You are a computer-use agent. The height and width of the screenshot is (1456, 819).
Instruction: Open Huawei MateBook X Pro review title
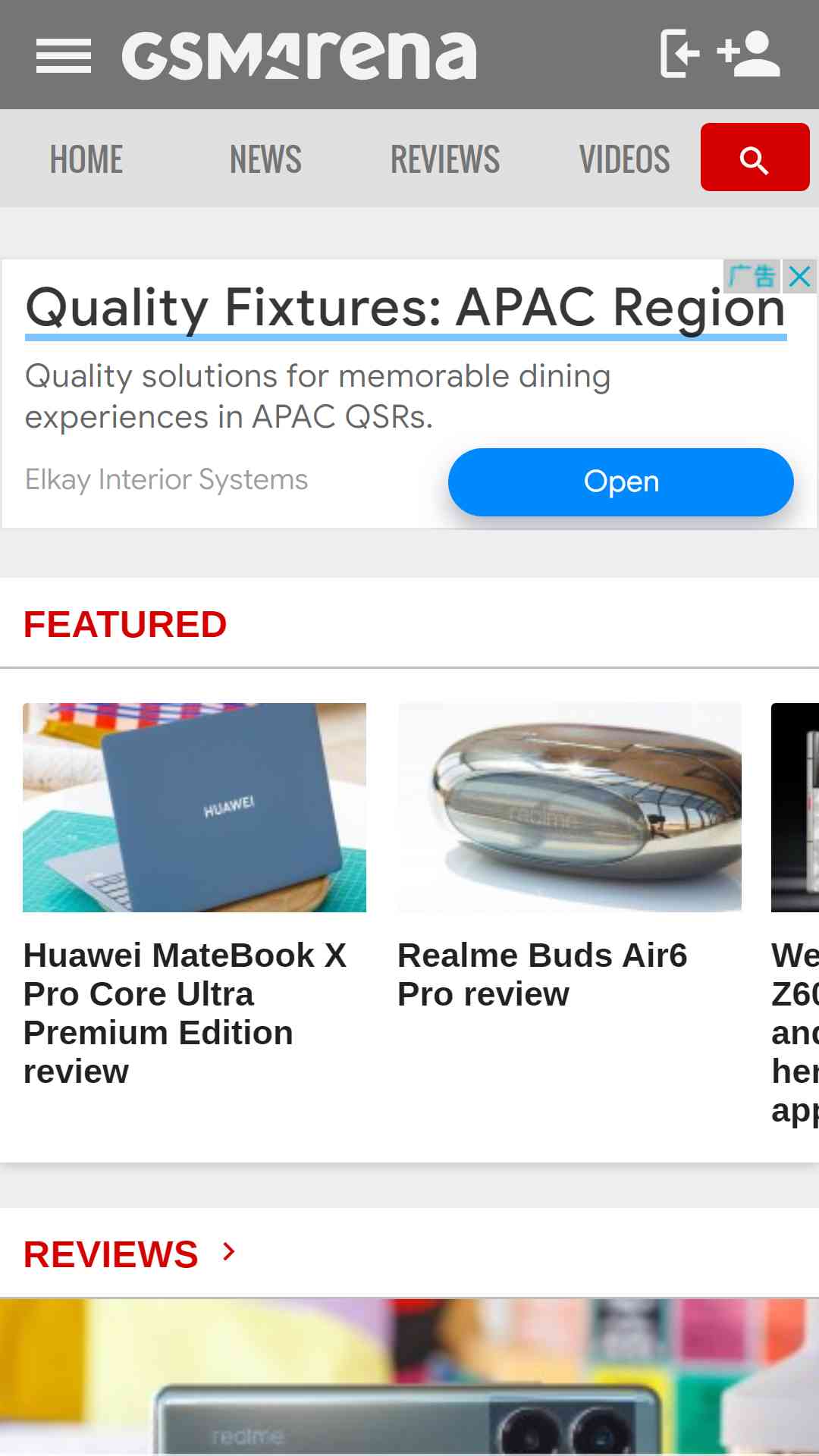pyautogui.click(x=185, y=1013)
